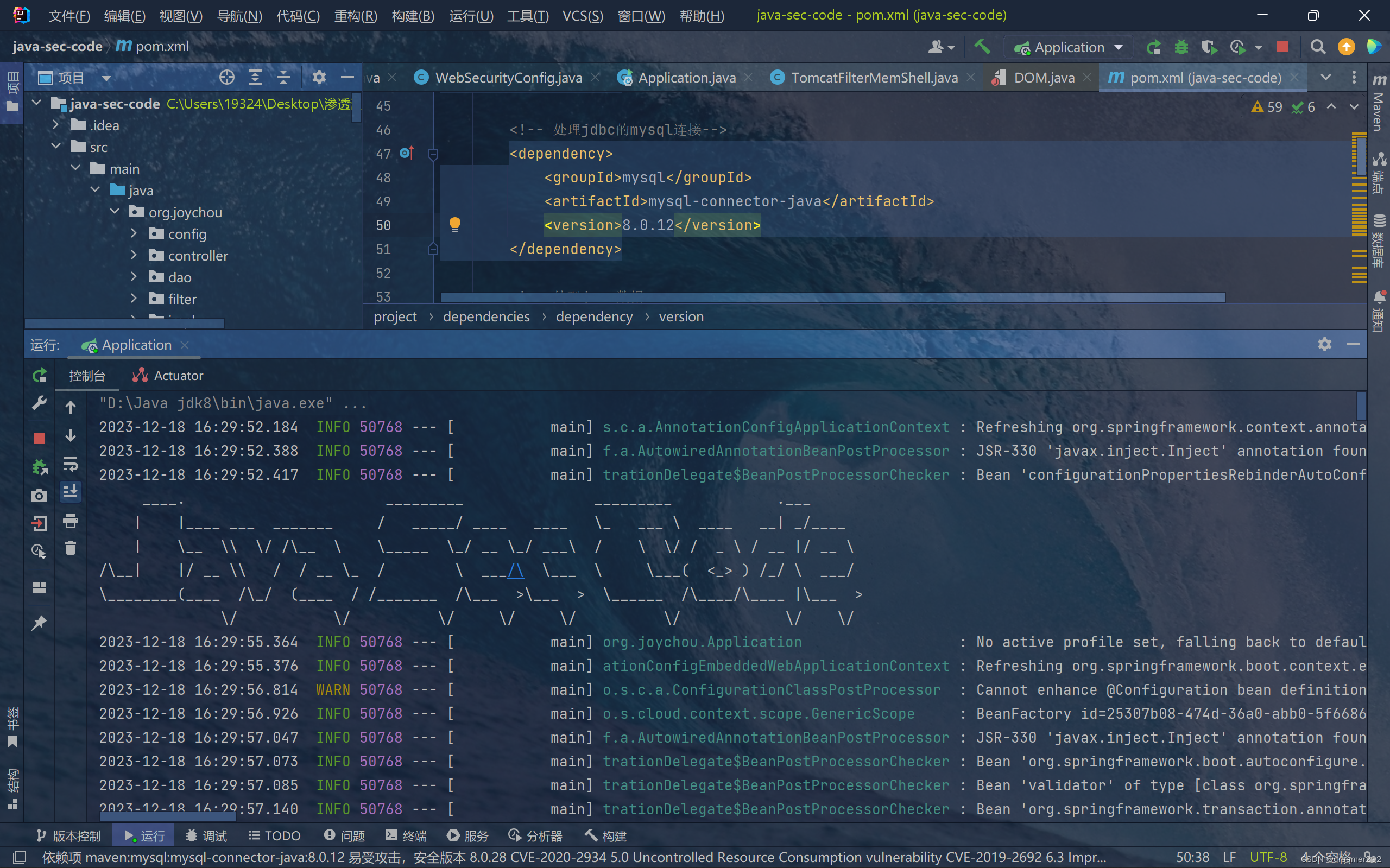Click the Print console output icon
The width and height of the screenshot is (1390, 868).
[x=71, y=521]
